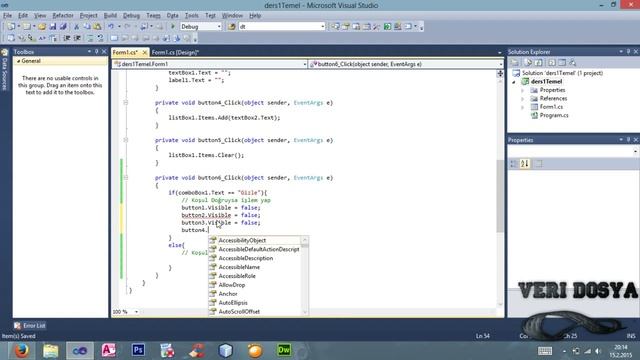Screen dimensions: 640x360
Task: Open the 'dt' find combo box dropdown
Action: tap(322, 27)
